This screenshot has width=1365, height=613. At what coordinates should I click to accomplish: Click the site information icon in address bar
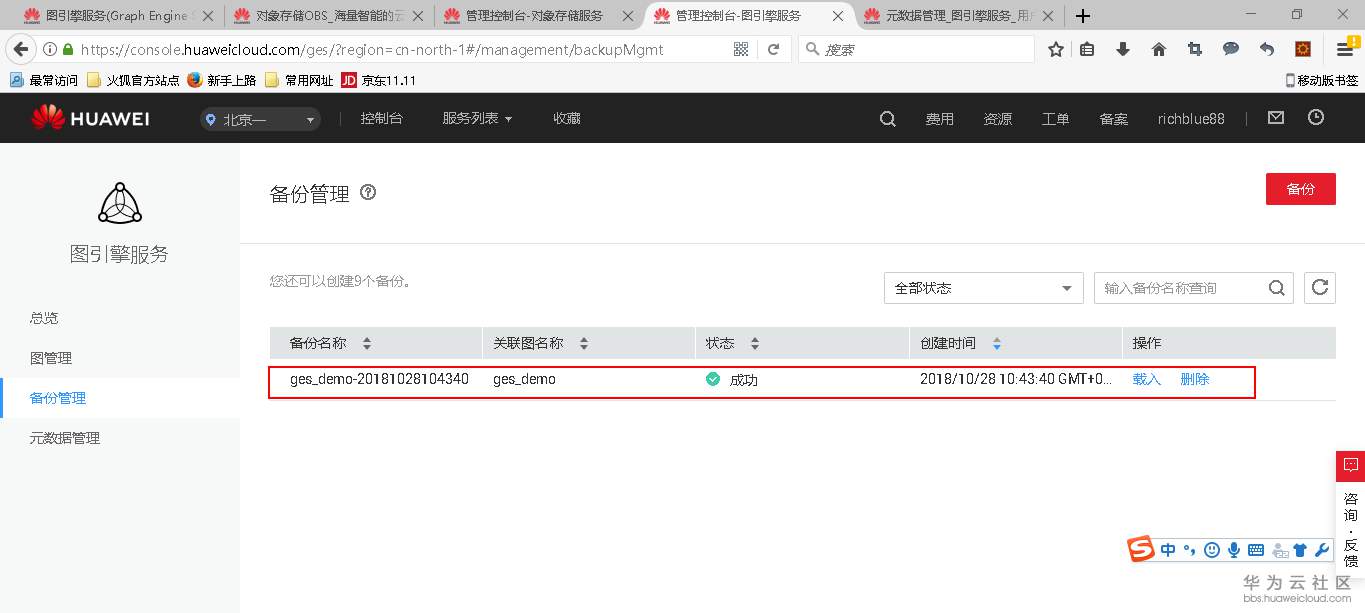[48, 49]
